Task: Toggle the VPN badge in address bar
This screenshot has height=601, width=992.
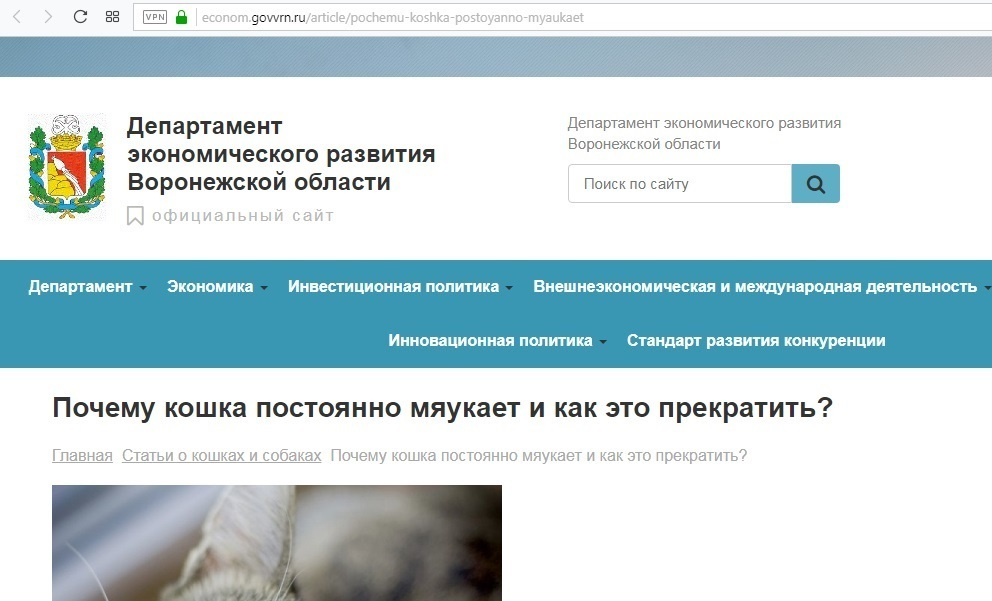Action: point(155,17)
